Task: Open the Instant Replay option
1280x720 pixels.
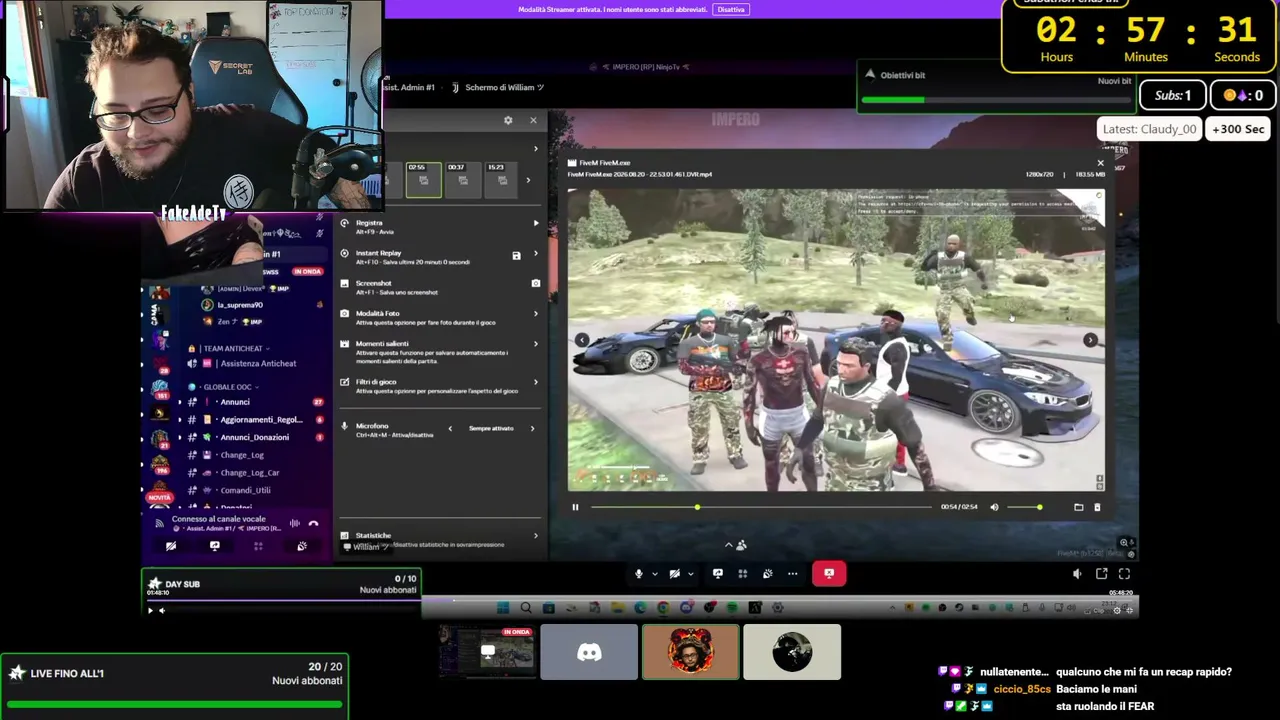Action: tap(439, 257)
